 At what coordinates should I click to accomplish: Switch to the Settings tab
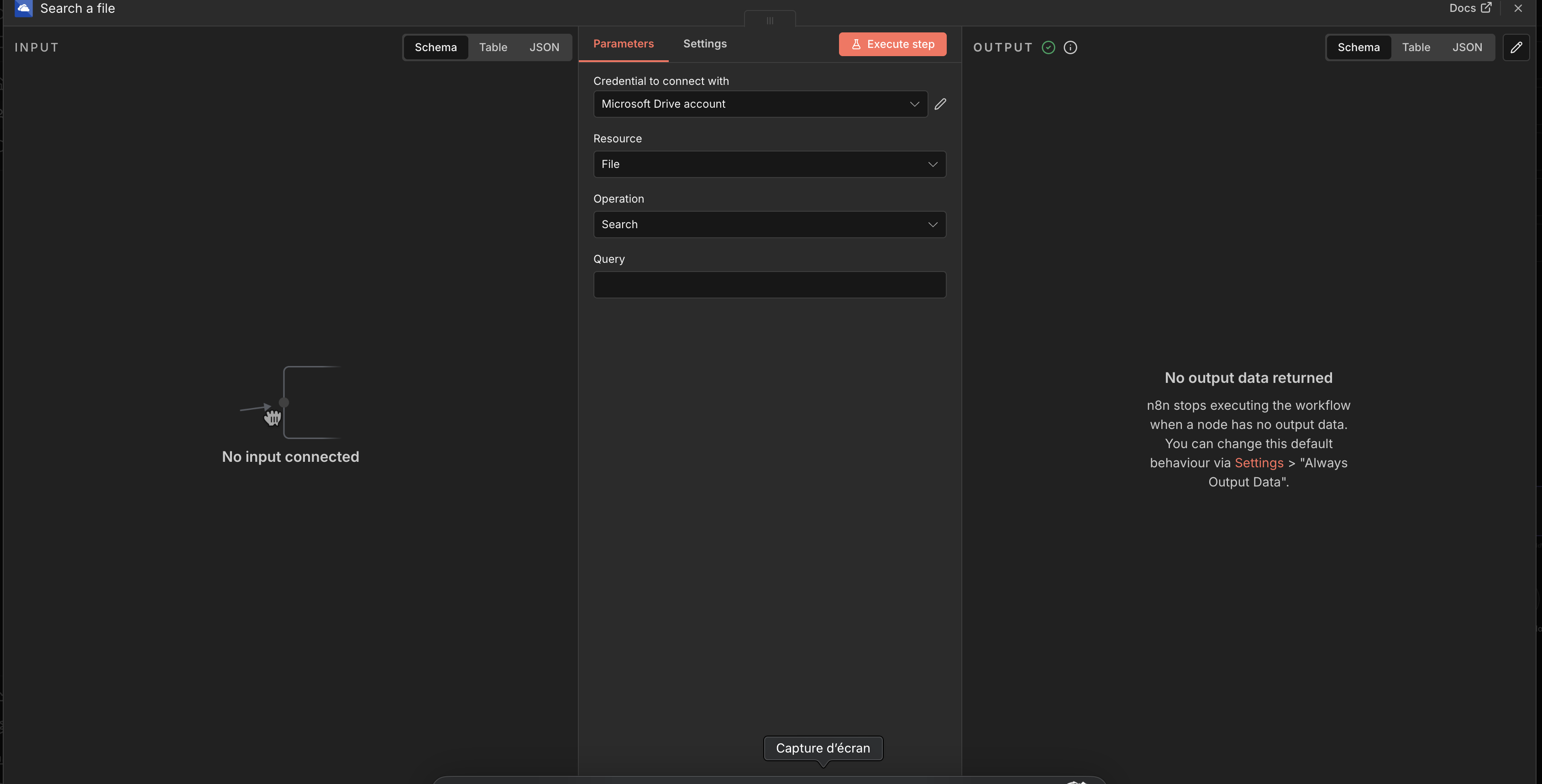coord(704,44)
